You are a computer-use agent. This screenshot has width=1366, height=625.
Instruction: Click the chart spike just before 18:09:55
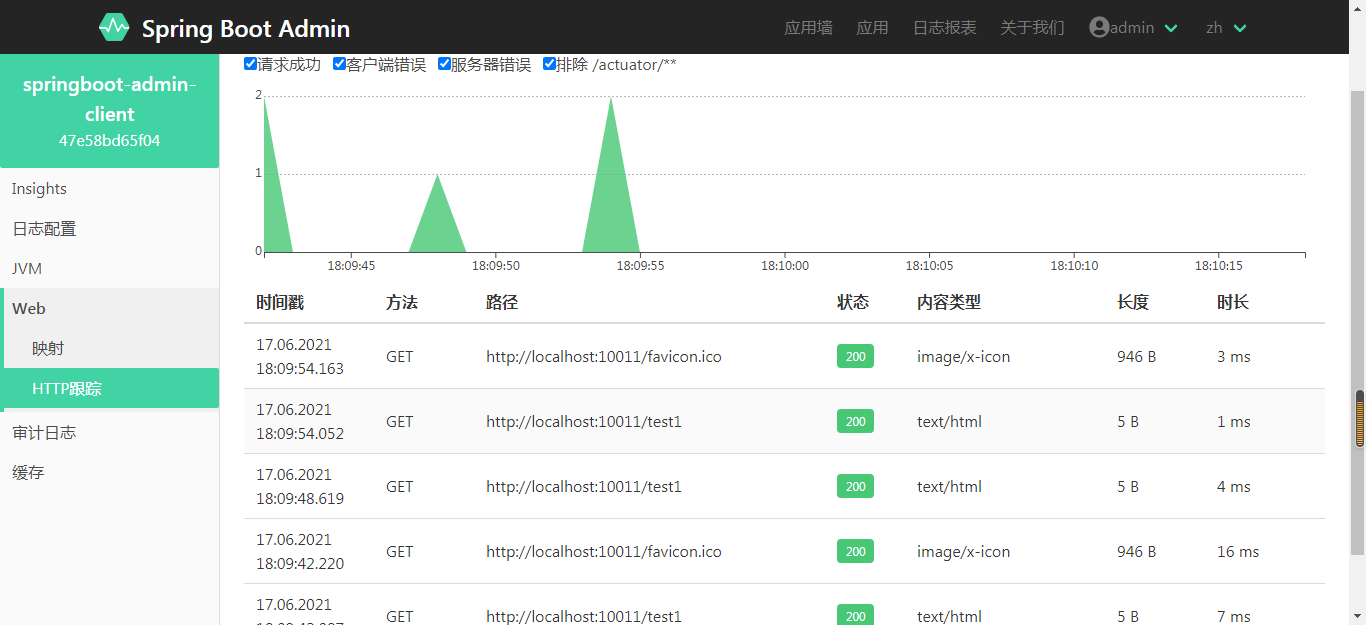611,190
